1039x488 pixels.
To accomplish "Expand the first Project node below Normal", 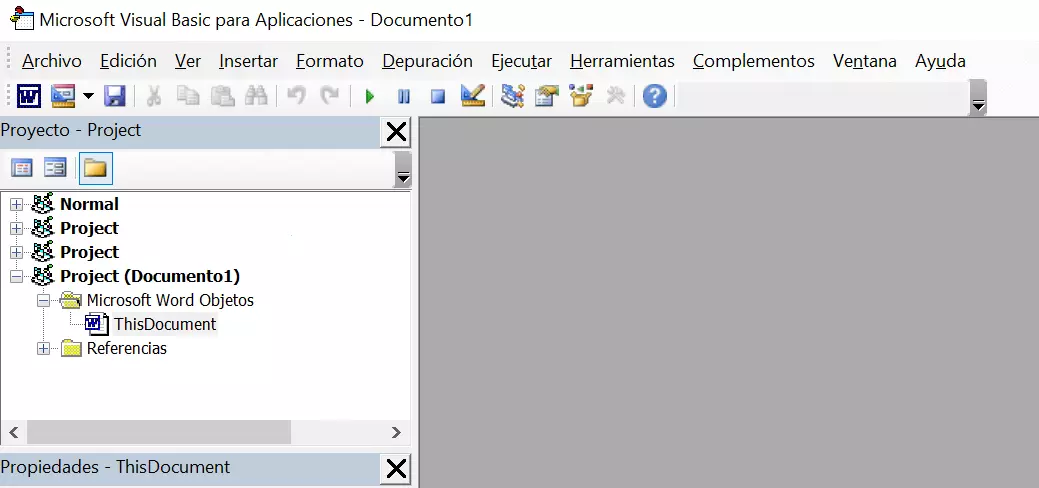I will click(x=17, y=228).
